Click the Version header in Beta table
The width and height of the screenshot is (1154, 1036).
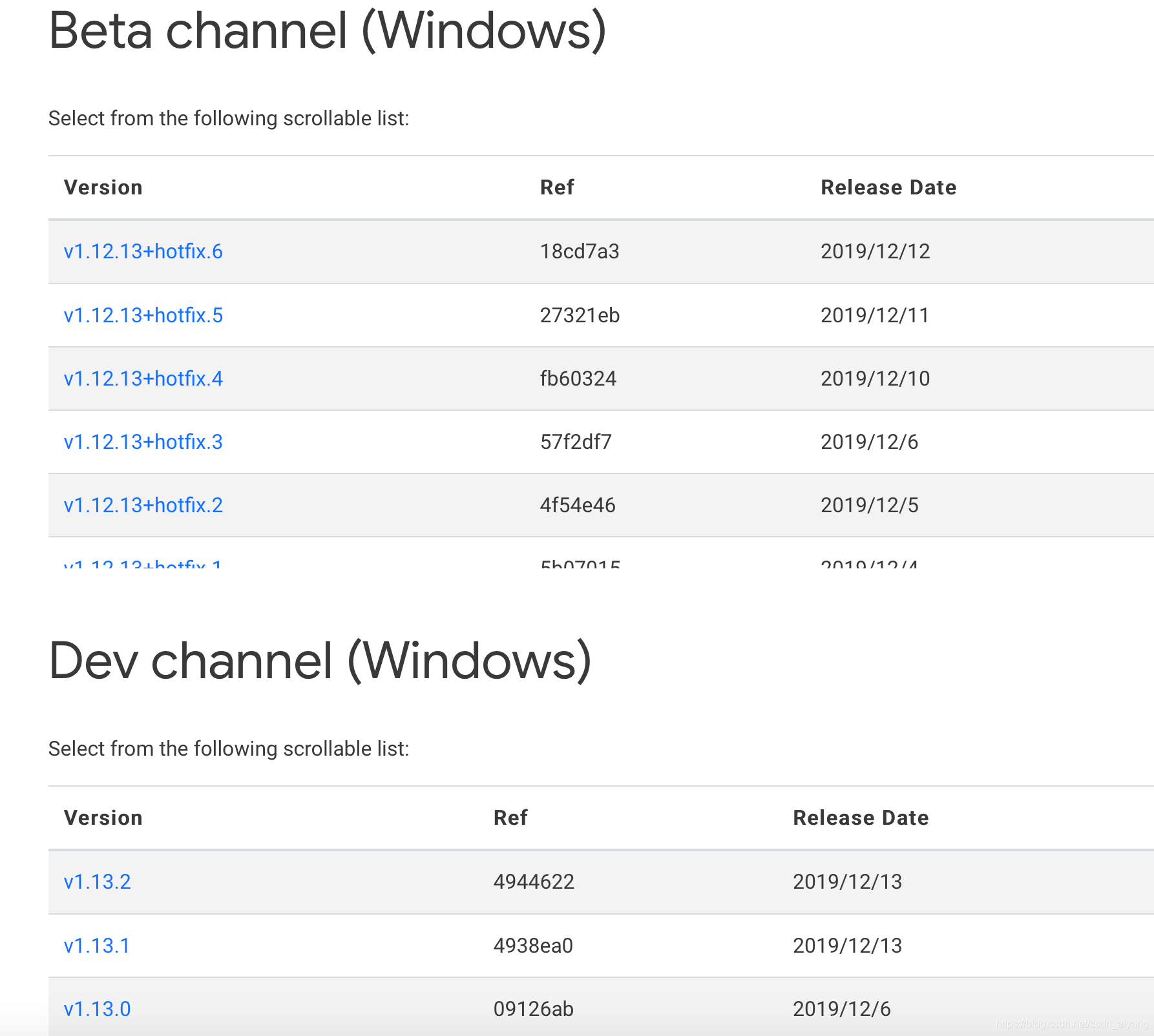point(103,187)
